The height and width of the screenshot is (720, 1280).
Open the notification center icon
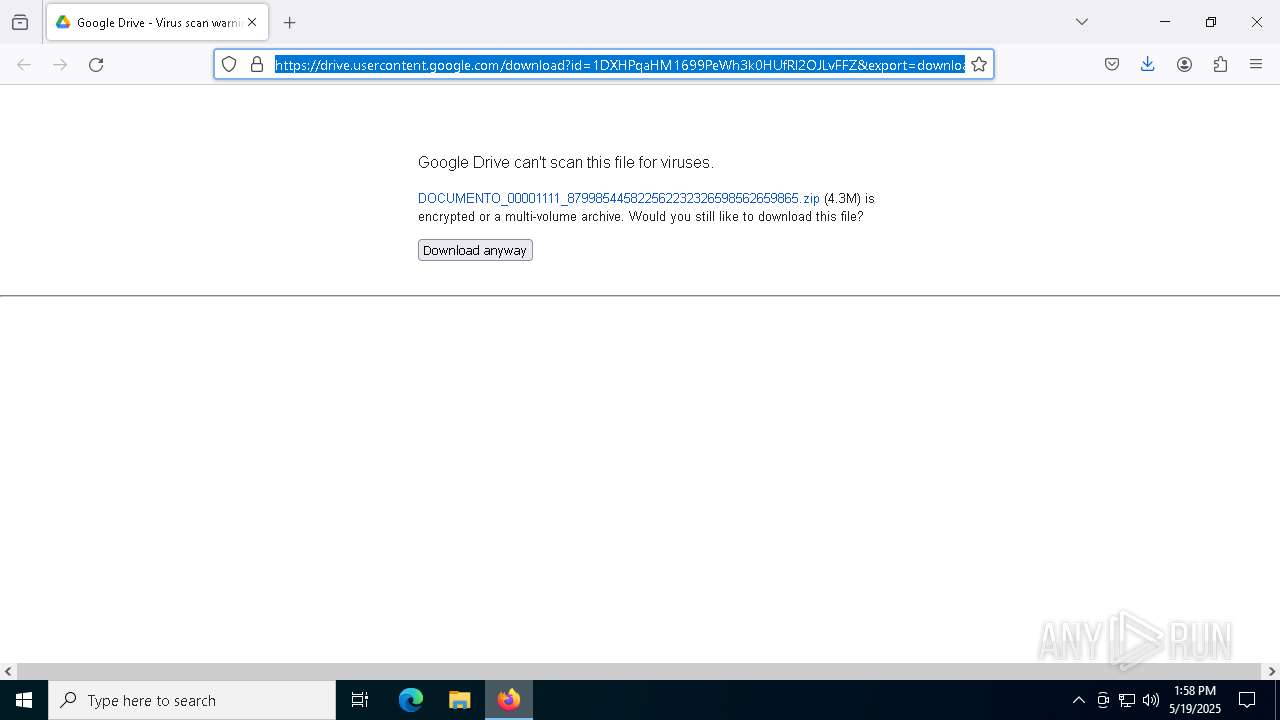tap(1247, 700)
